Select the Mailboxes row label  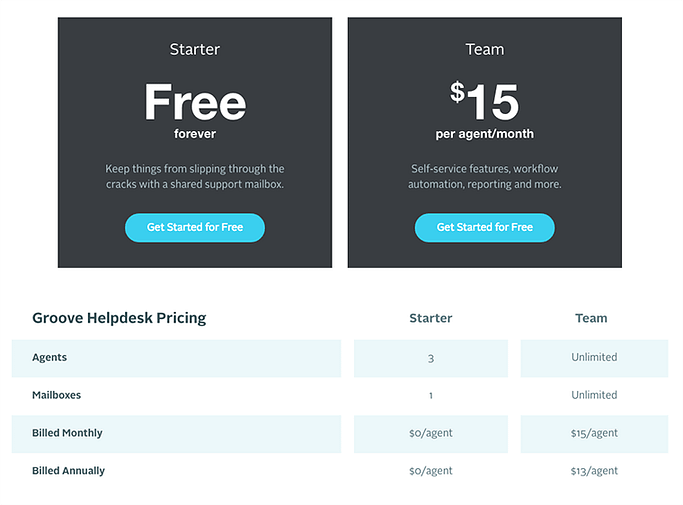(57, 395)
